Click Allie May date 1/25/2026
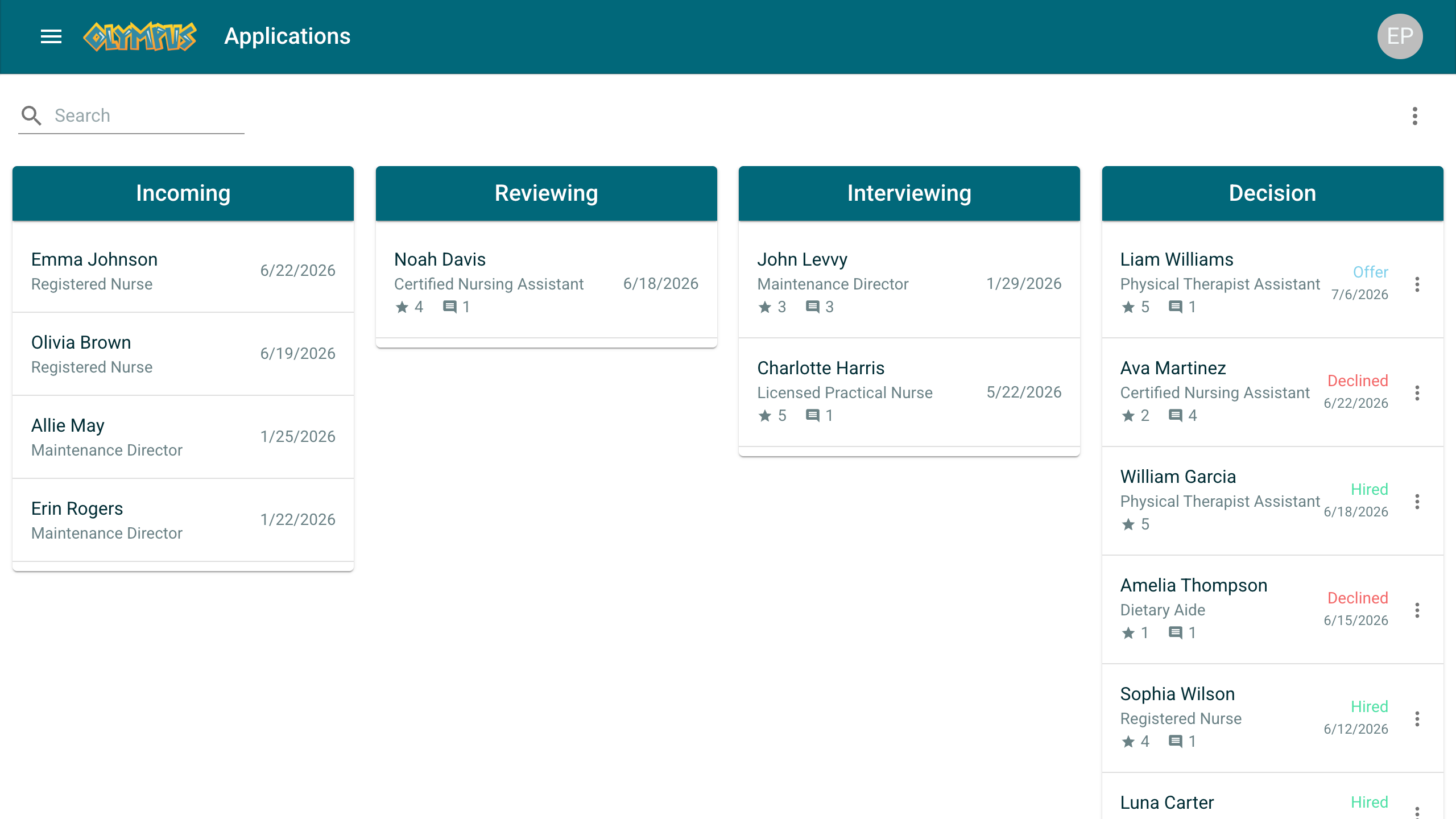 297,437
